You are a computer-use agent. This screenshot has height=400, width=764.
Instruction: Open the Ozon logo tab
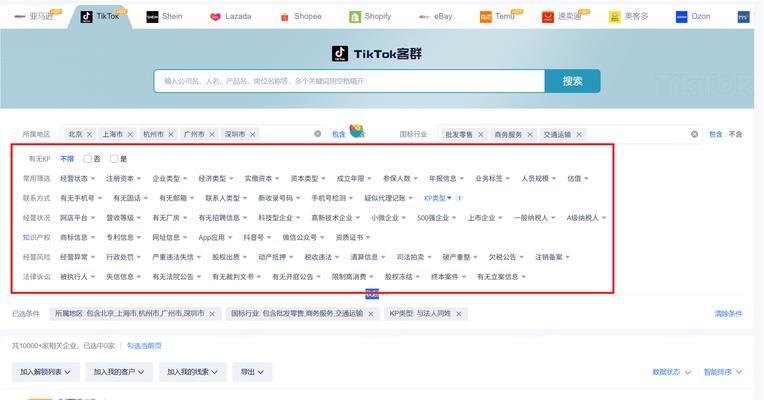[682, 17]
